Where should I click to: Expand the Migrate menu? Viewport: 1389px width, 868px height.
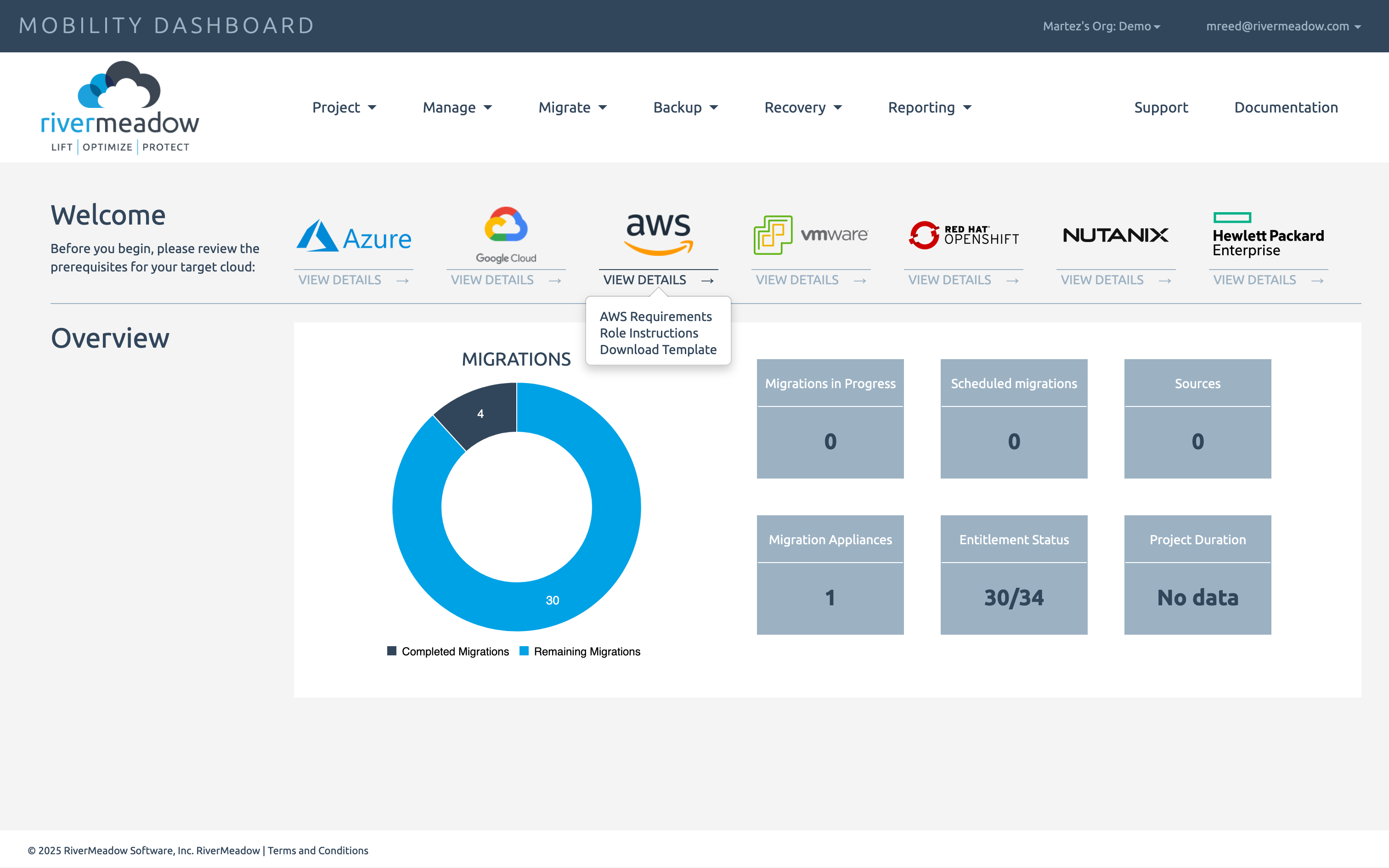click(572, 107)
